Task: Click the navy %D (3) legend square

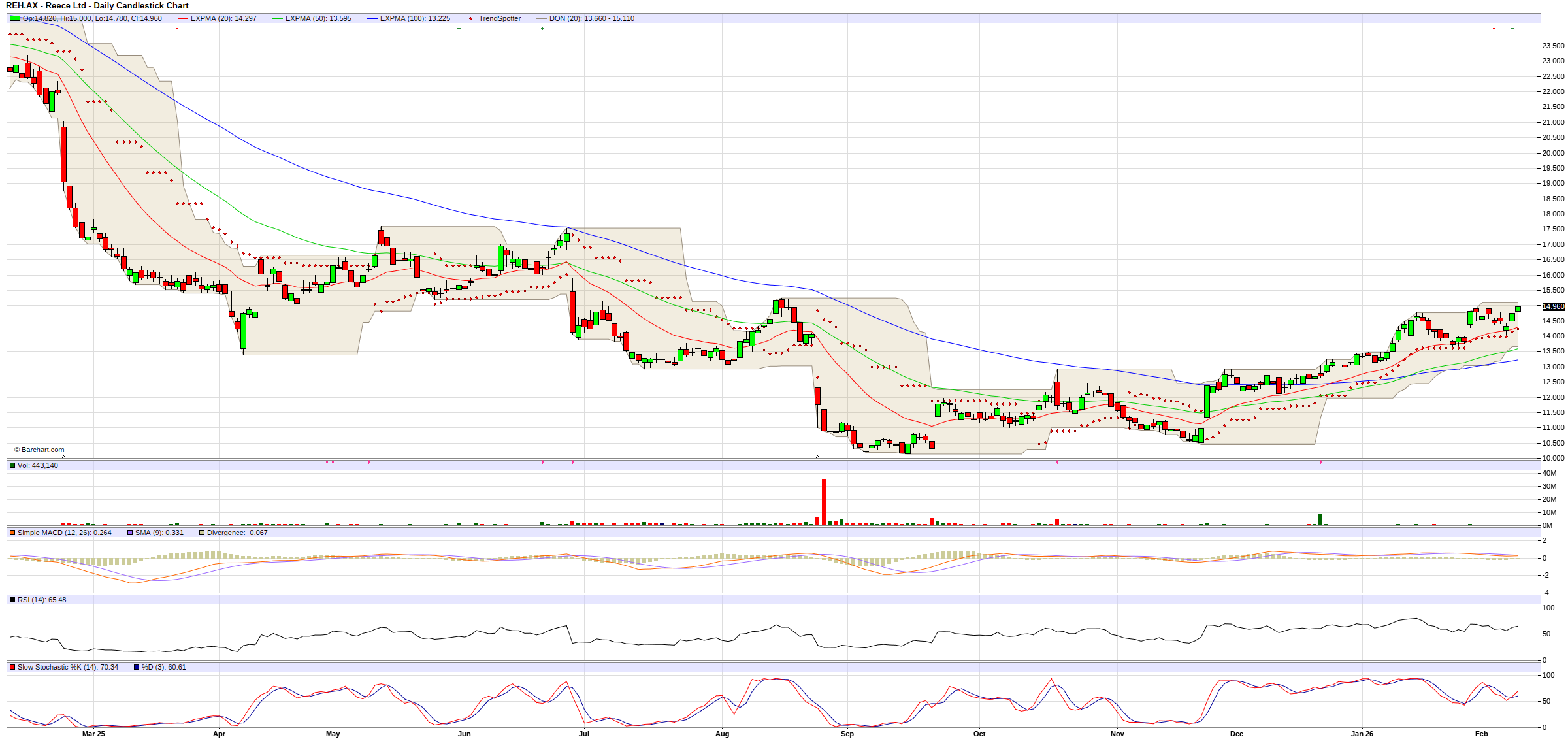Action: [x=137, y=667]
